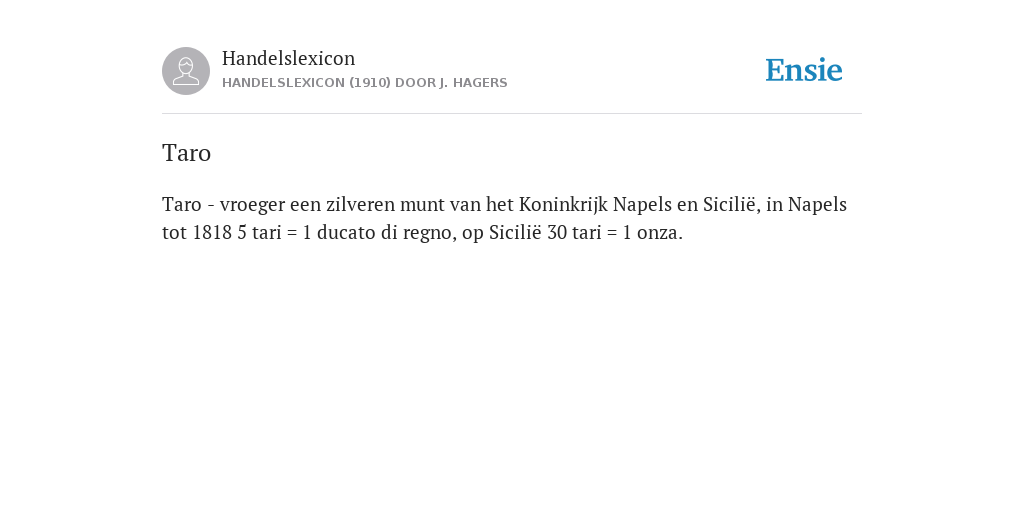This screenshot has height=512, width=1024.
Task: Click the horizontal divider under the header
Action: tap(512, 114)
